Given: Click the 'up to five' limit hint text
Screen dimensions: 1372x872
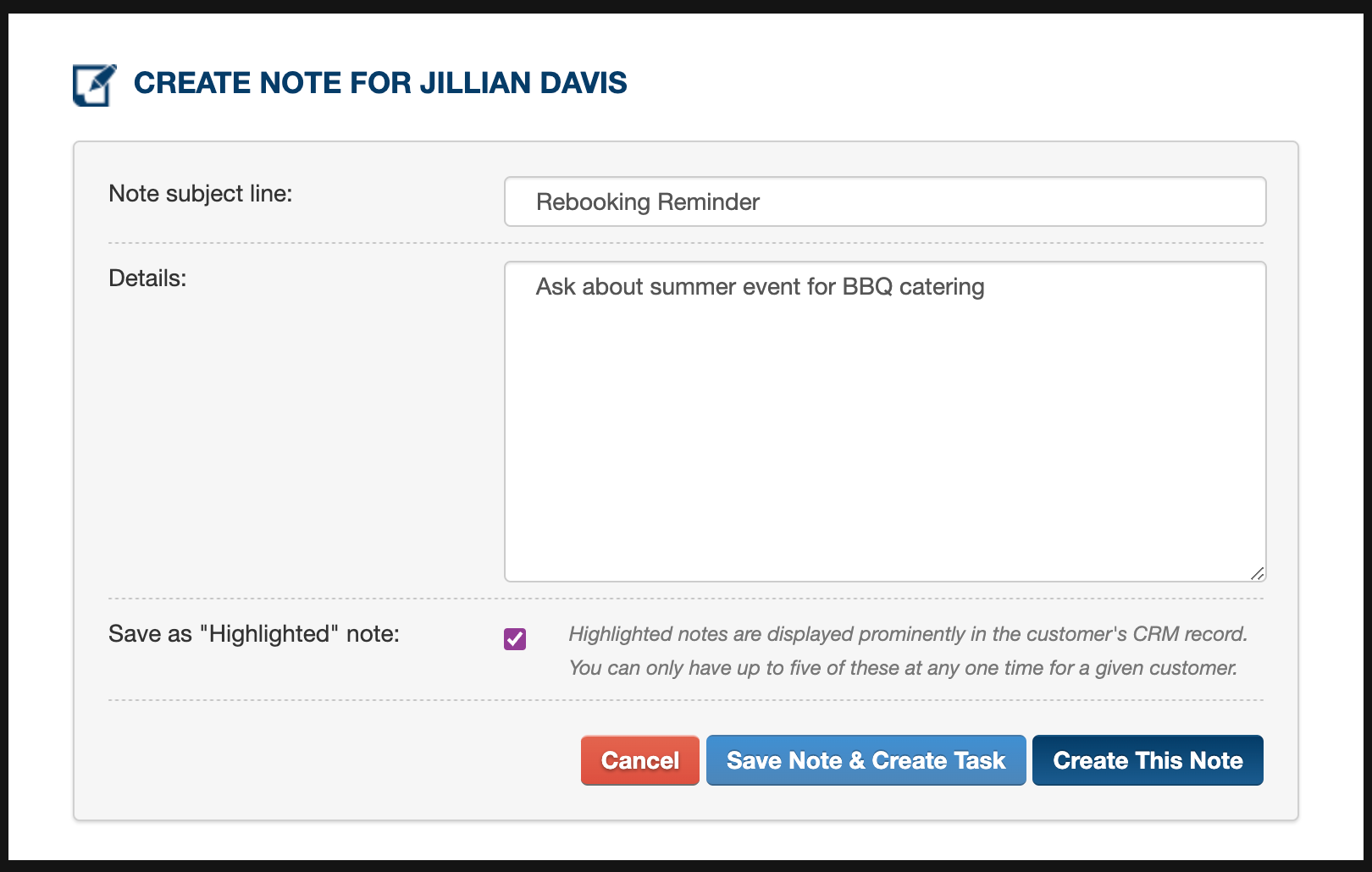Looking at the screenshot, I should (x=903, y=668).
